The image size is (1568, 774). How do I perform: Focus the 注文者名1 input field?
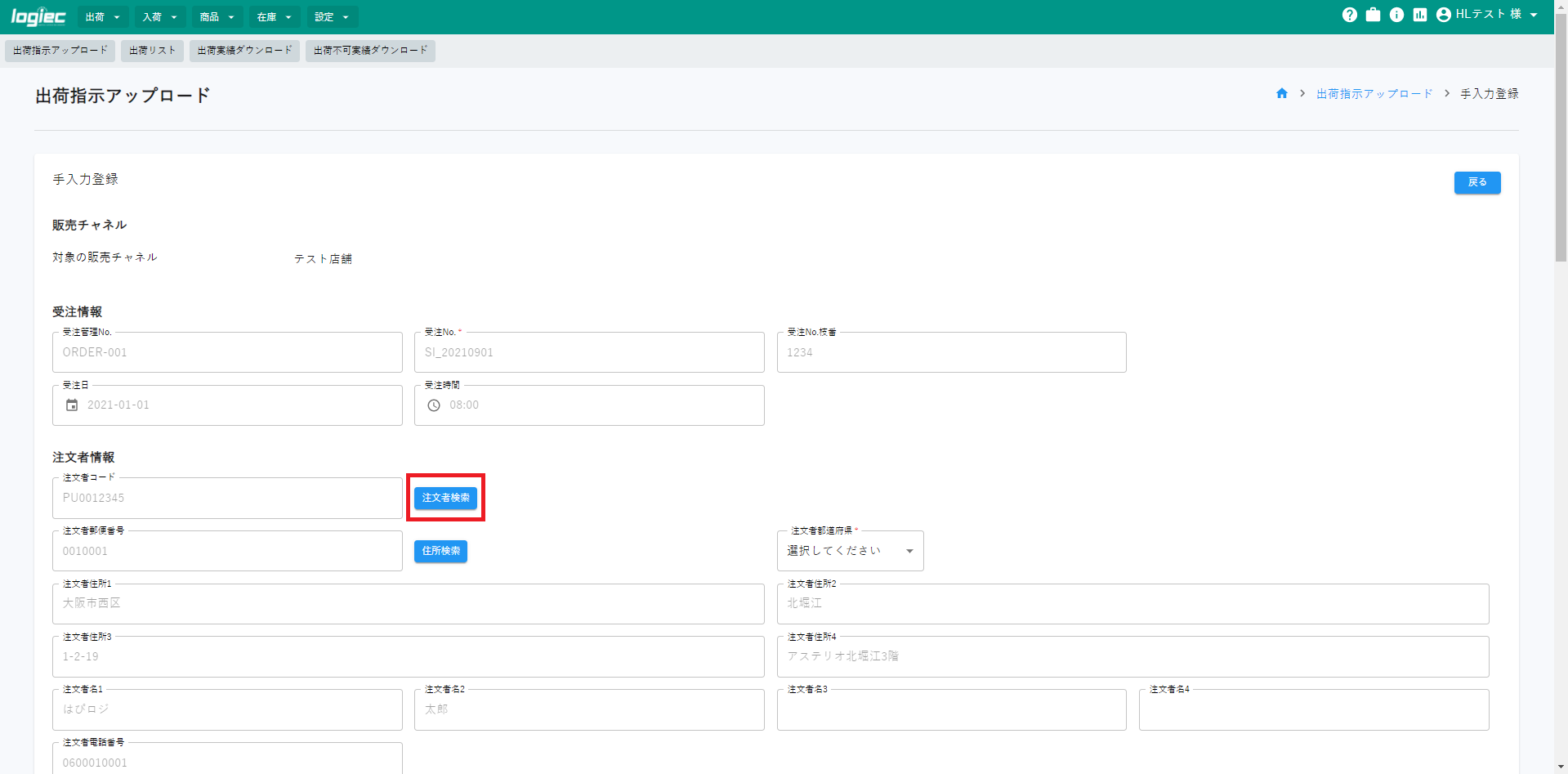tap(227, 709)
